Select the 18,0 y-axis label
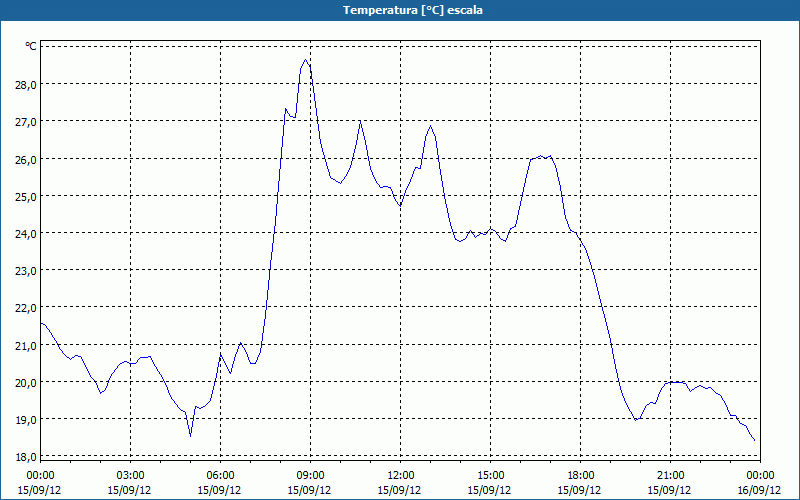This screenshot has height=500, width=800. coord(26,457)
